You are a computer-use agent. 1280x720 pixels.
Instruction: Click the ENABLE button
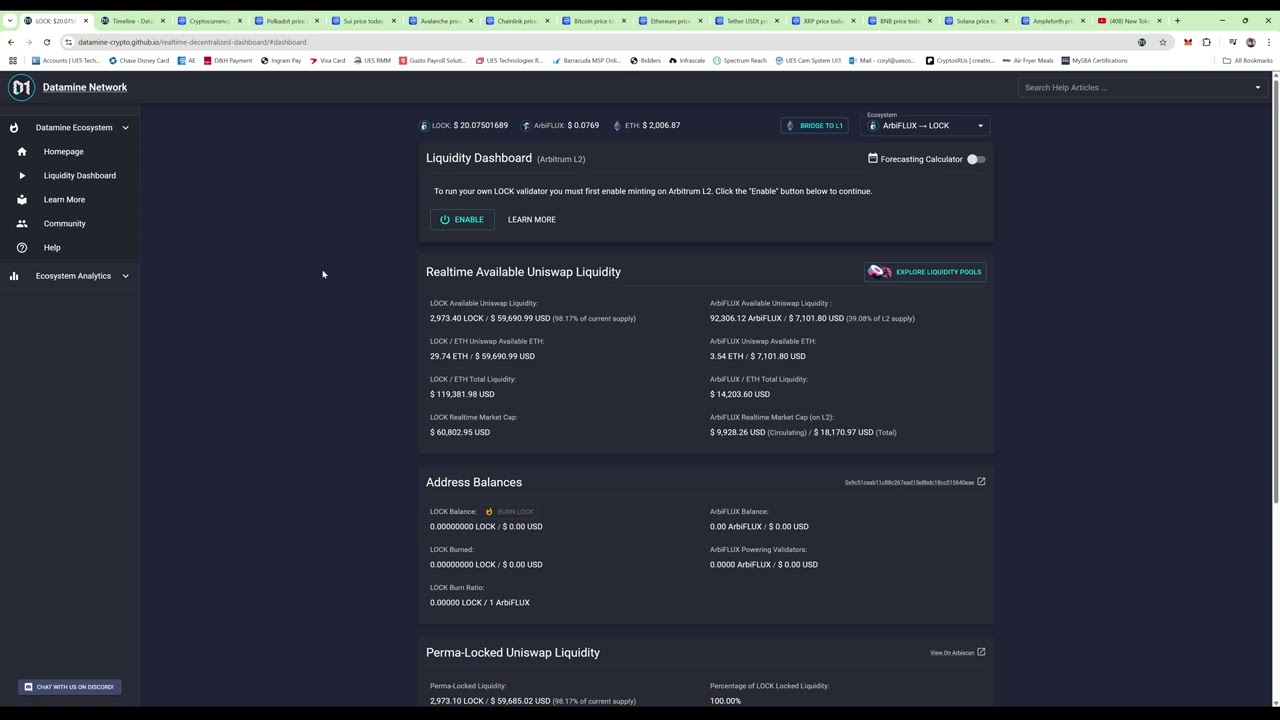[462, 220]
